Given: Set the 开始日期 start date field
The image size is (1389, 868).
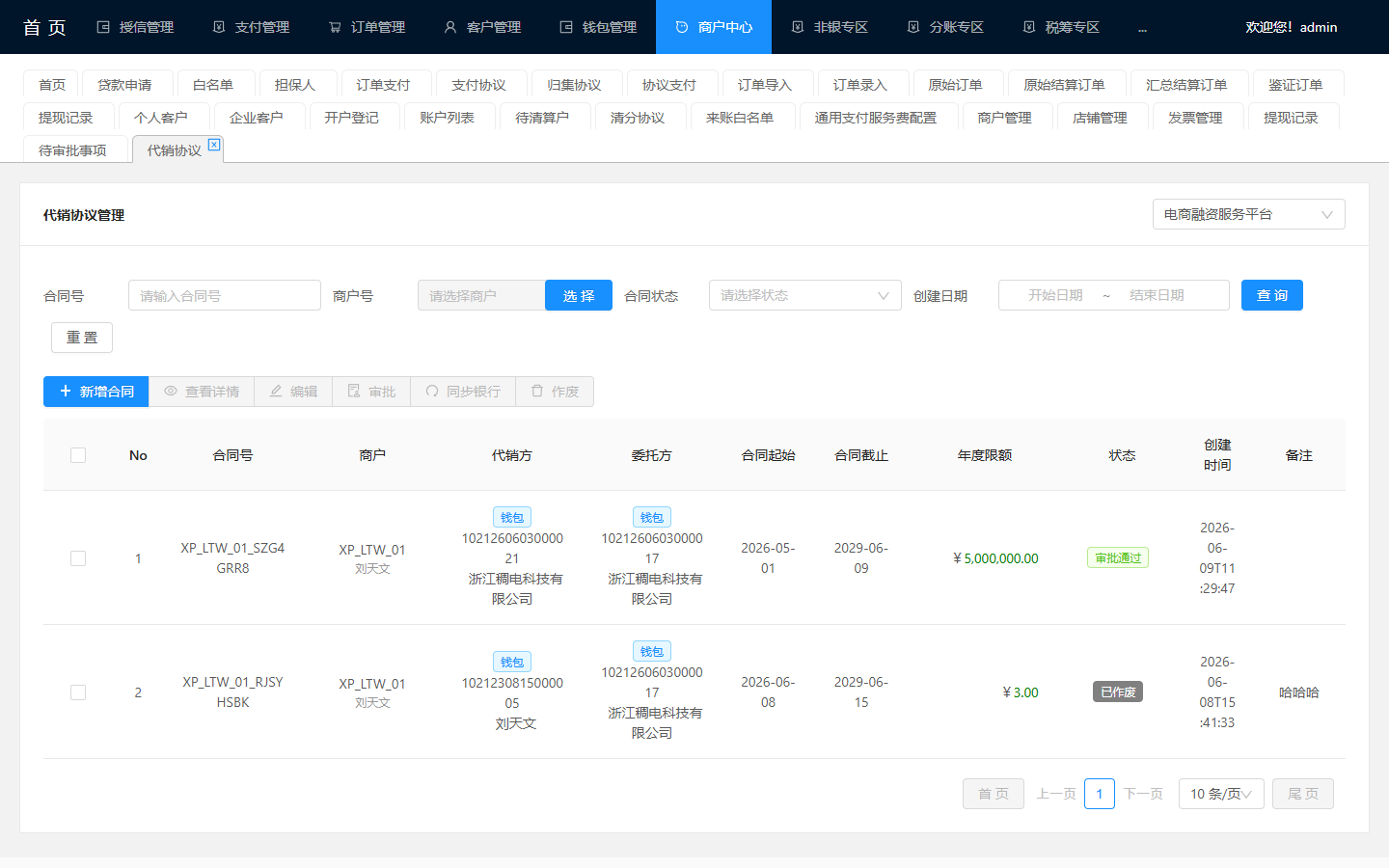Looking at the screenshot, I should click(1055, 295).
